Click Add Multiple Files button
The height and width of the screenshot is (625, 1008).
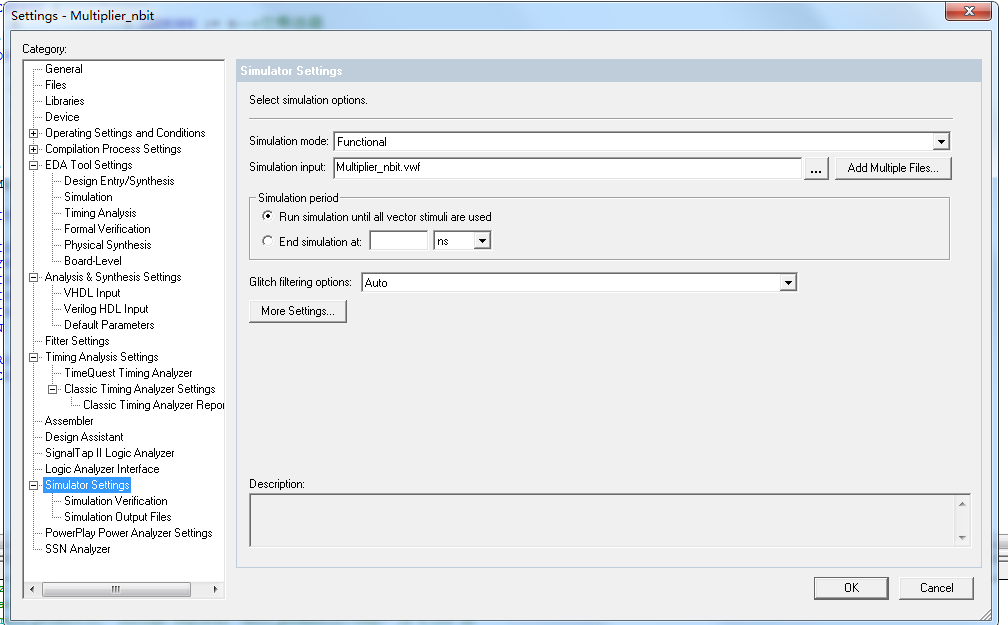(893, 168)
